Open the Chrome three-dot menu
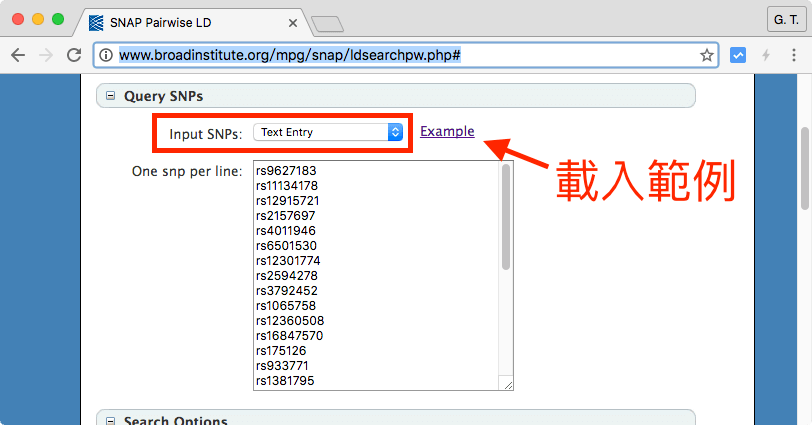The height and width of the screenshot is (425, 812). pos(793,55)
